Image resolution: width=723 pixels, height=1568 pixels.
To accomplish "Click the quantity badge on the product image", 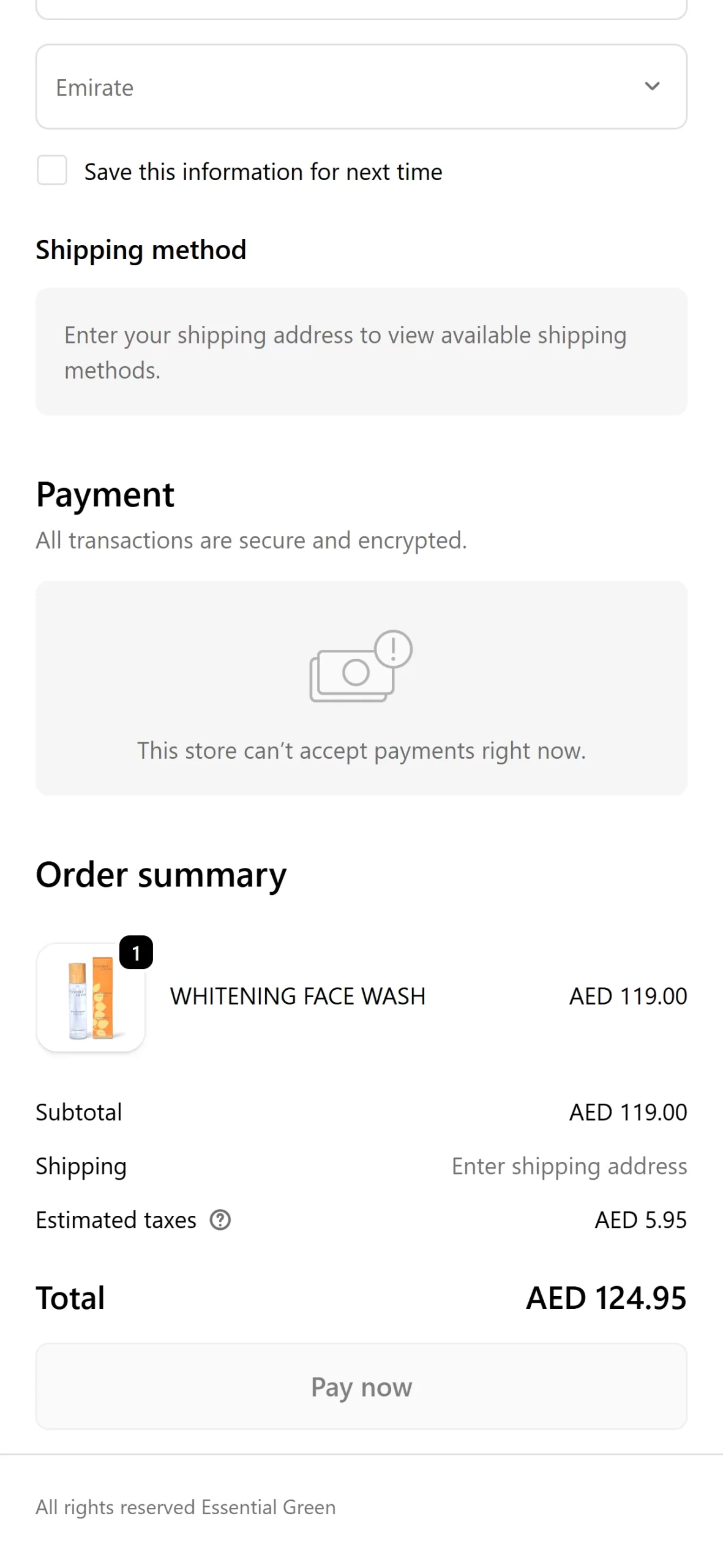I will coord(136,952).
